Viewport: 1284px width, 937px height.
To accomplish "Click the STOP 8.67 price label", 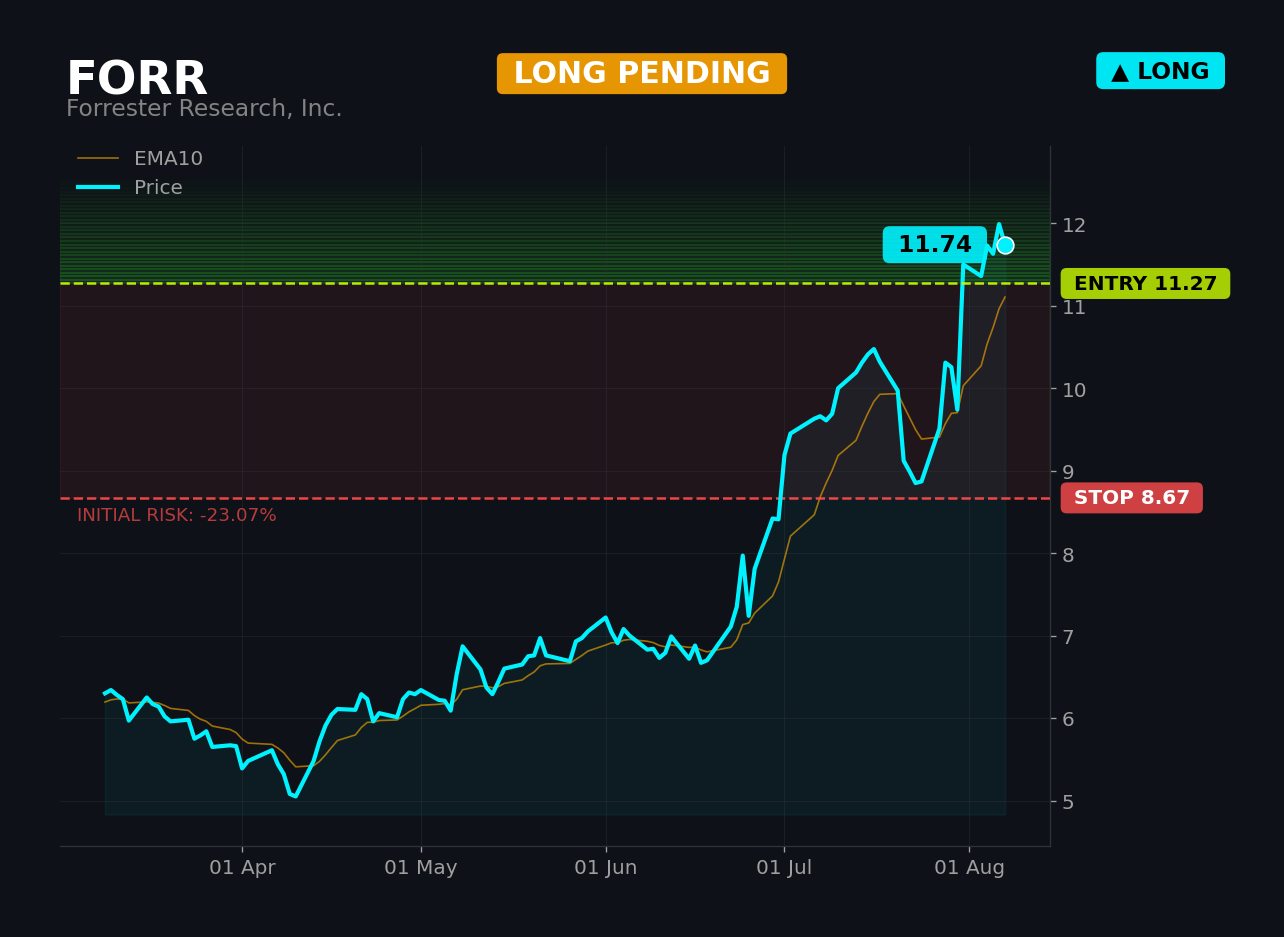I will click(x=1132, y=498).
